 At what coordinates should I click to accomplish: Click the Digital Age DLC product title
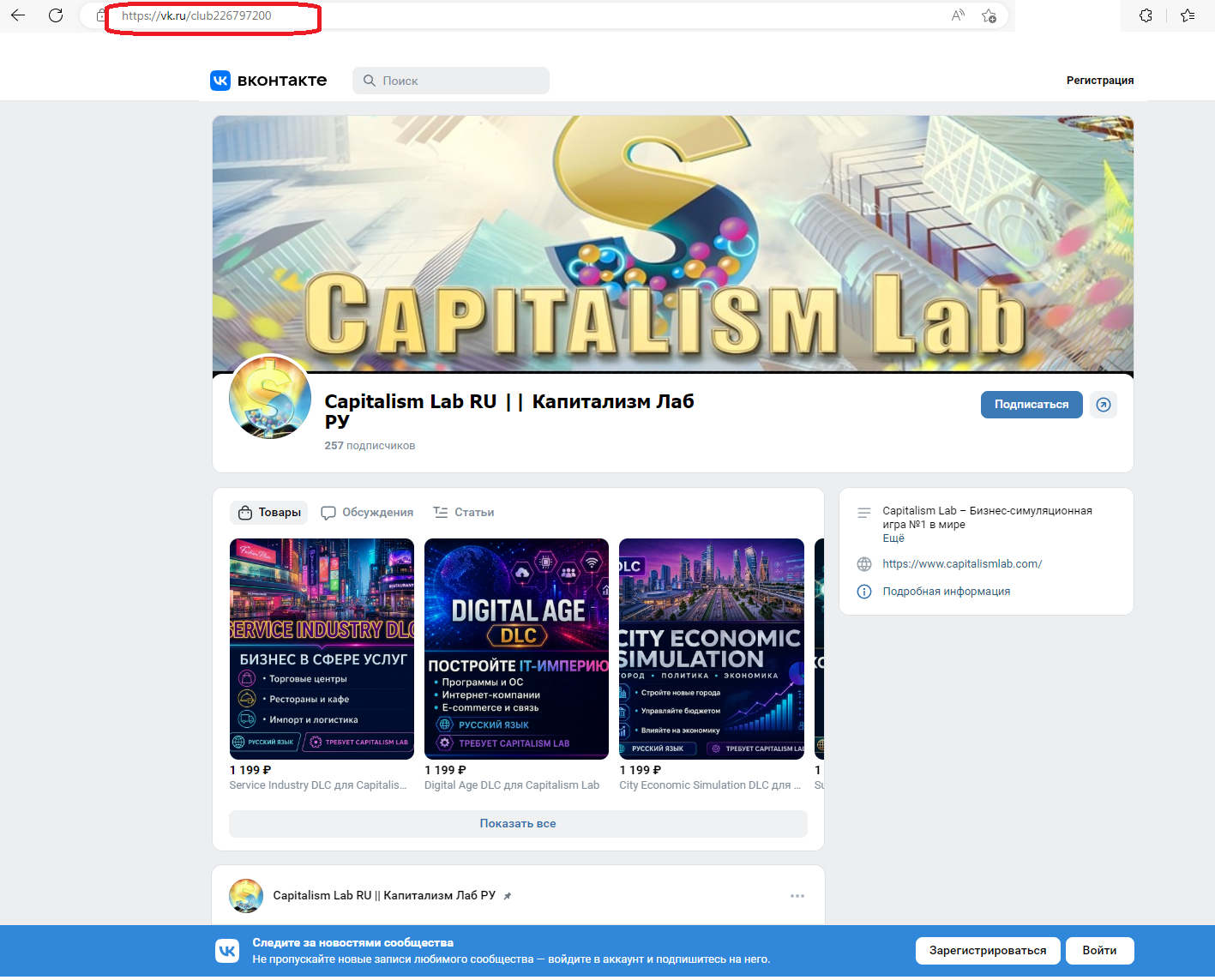pos(512,785)
